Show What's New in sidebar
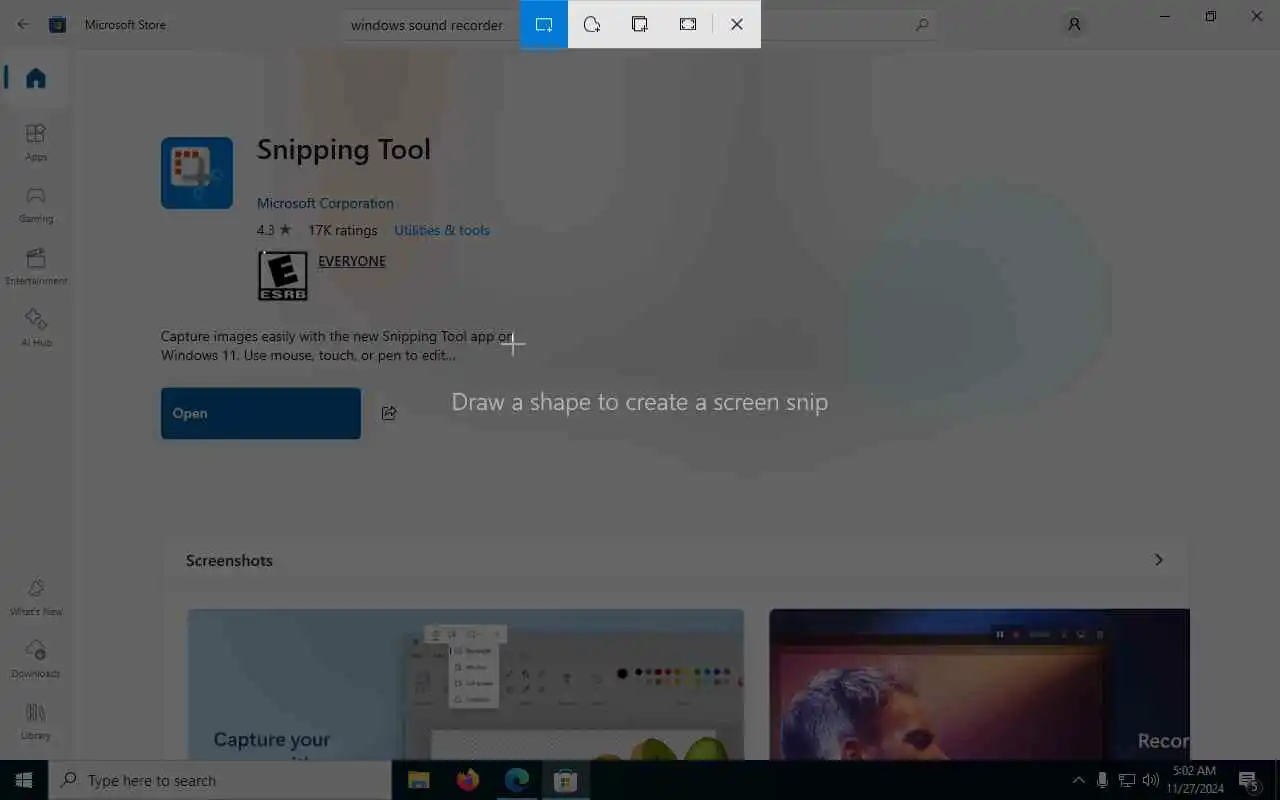This screenshot has width=1280, height=800. pyautogui.click(x=36, y=597)
